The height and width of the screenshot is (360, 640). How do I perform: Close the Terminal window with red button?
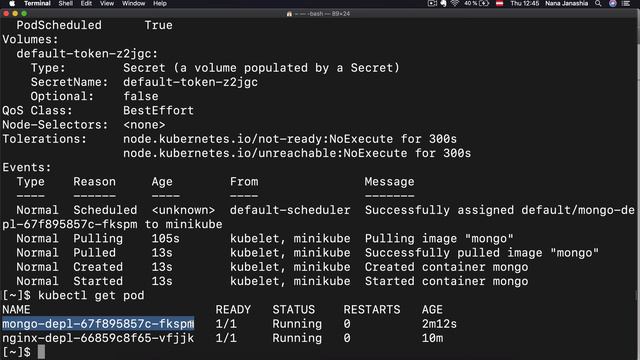[6, 13]
